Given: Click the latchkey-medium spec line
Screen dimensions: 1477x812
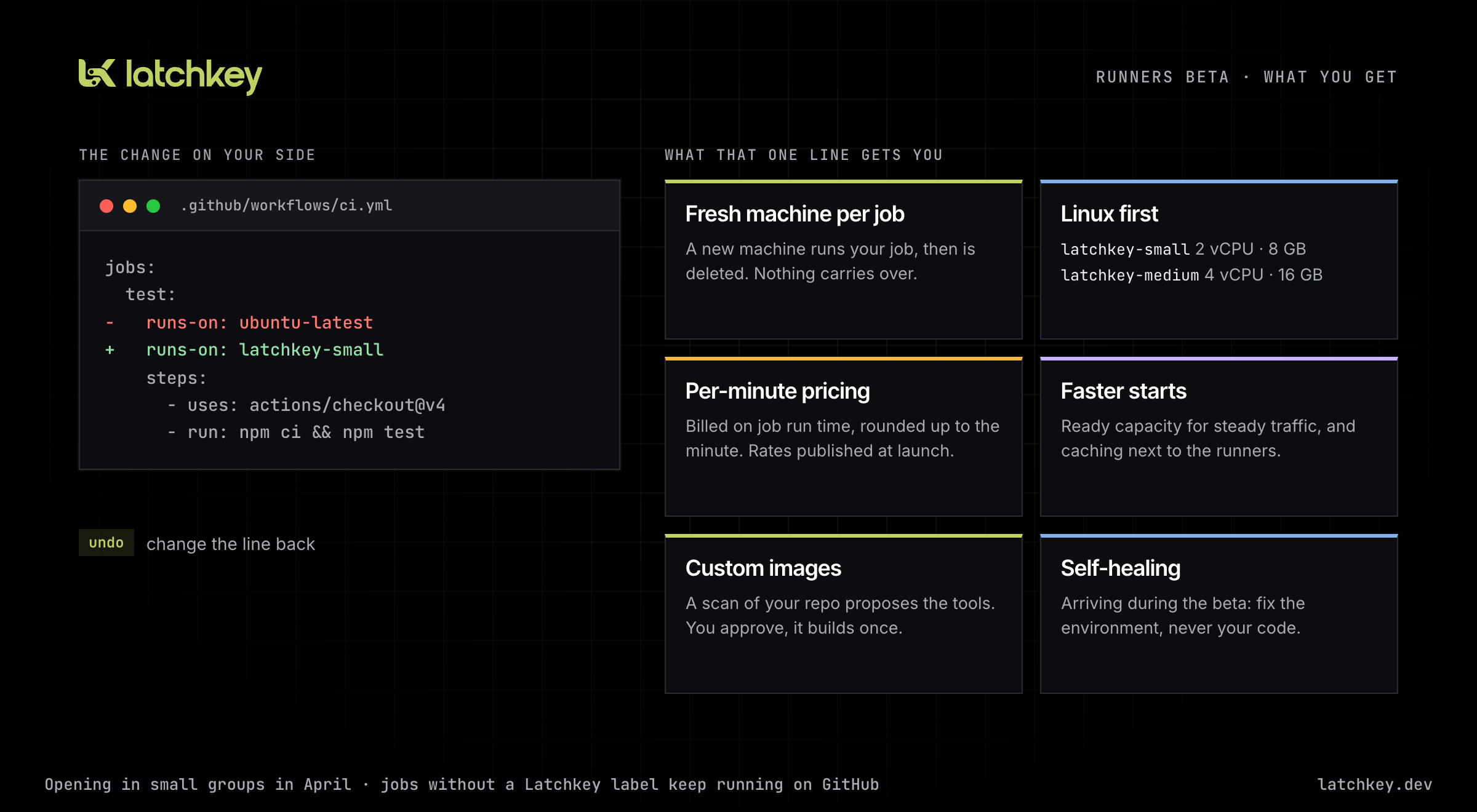Looking at the screenshot, I should click(1191, 275).
